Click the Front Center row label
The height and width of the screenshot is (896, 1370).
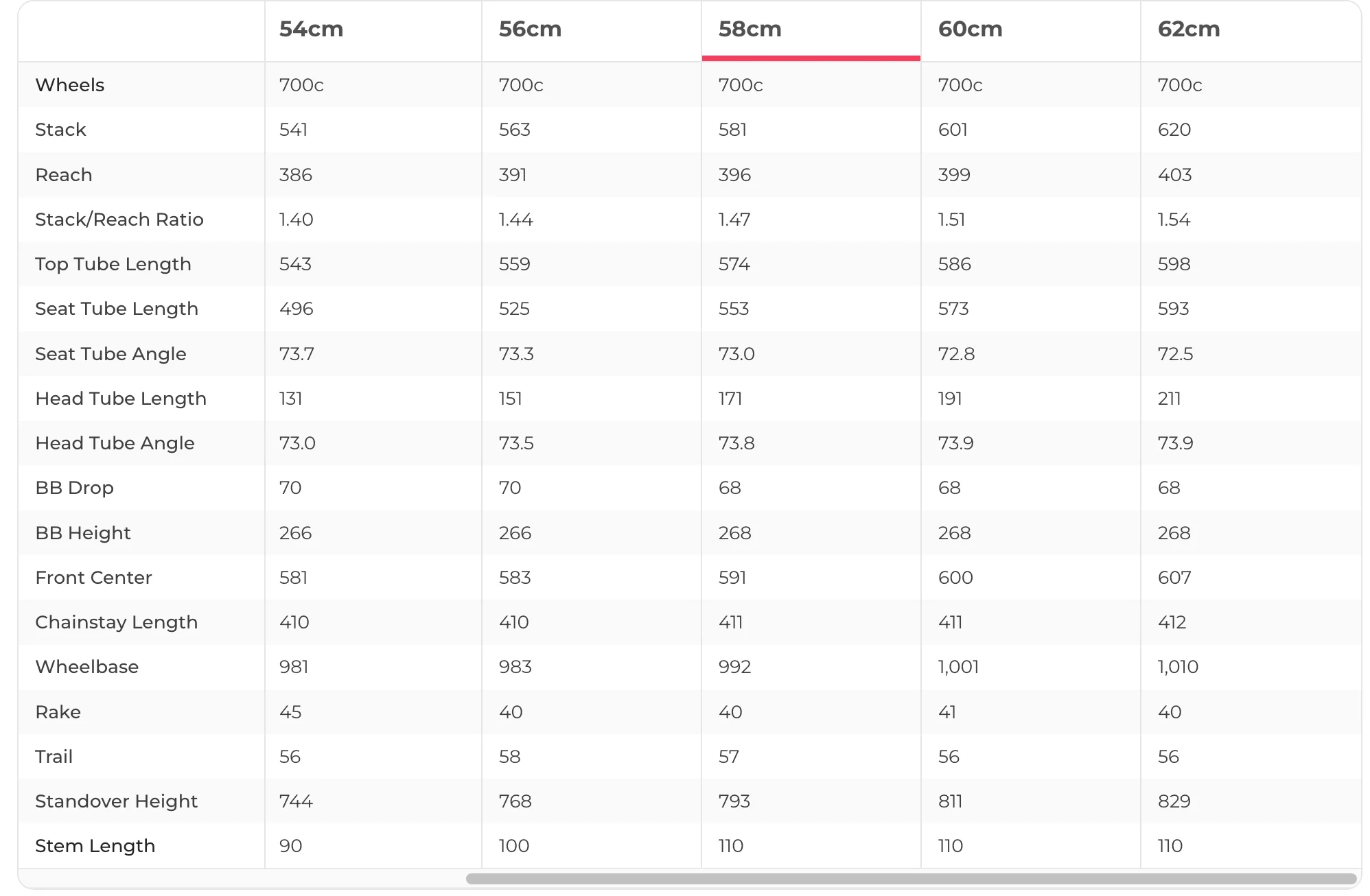93,578
